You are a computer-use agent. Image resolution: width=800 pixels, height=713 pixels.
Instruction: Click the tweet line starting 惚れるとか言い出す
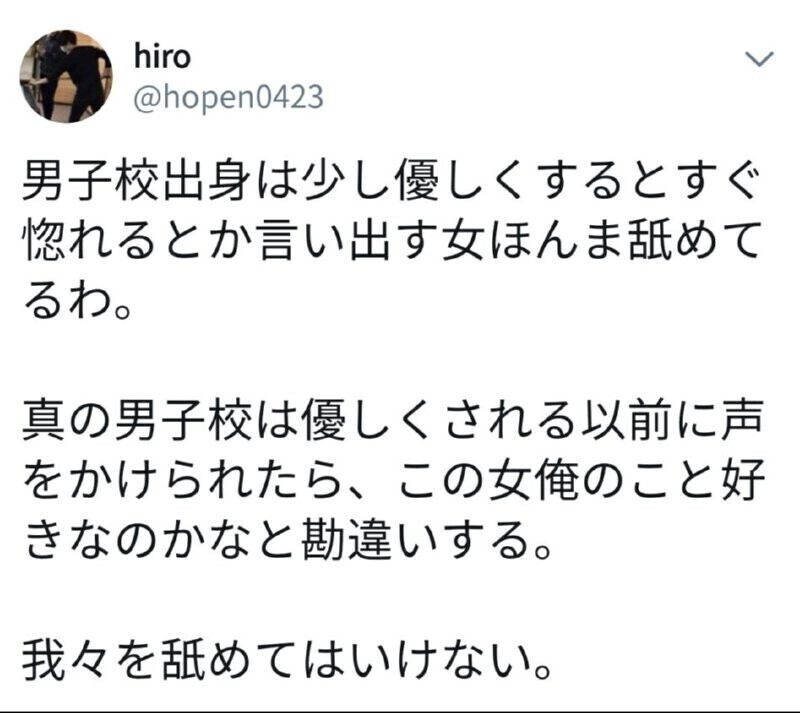[392, 240]
